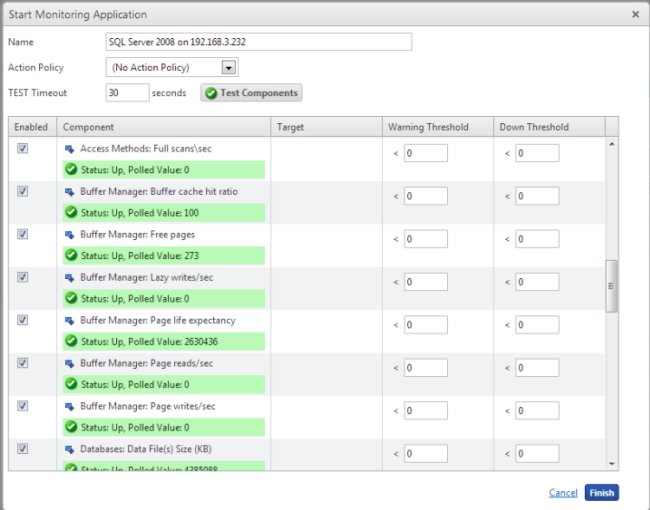Click the Page reads/sec component icon

[69, 364]
